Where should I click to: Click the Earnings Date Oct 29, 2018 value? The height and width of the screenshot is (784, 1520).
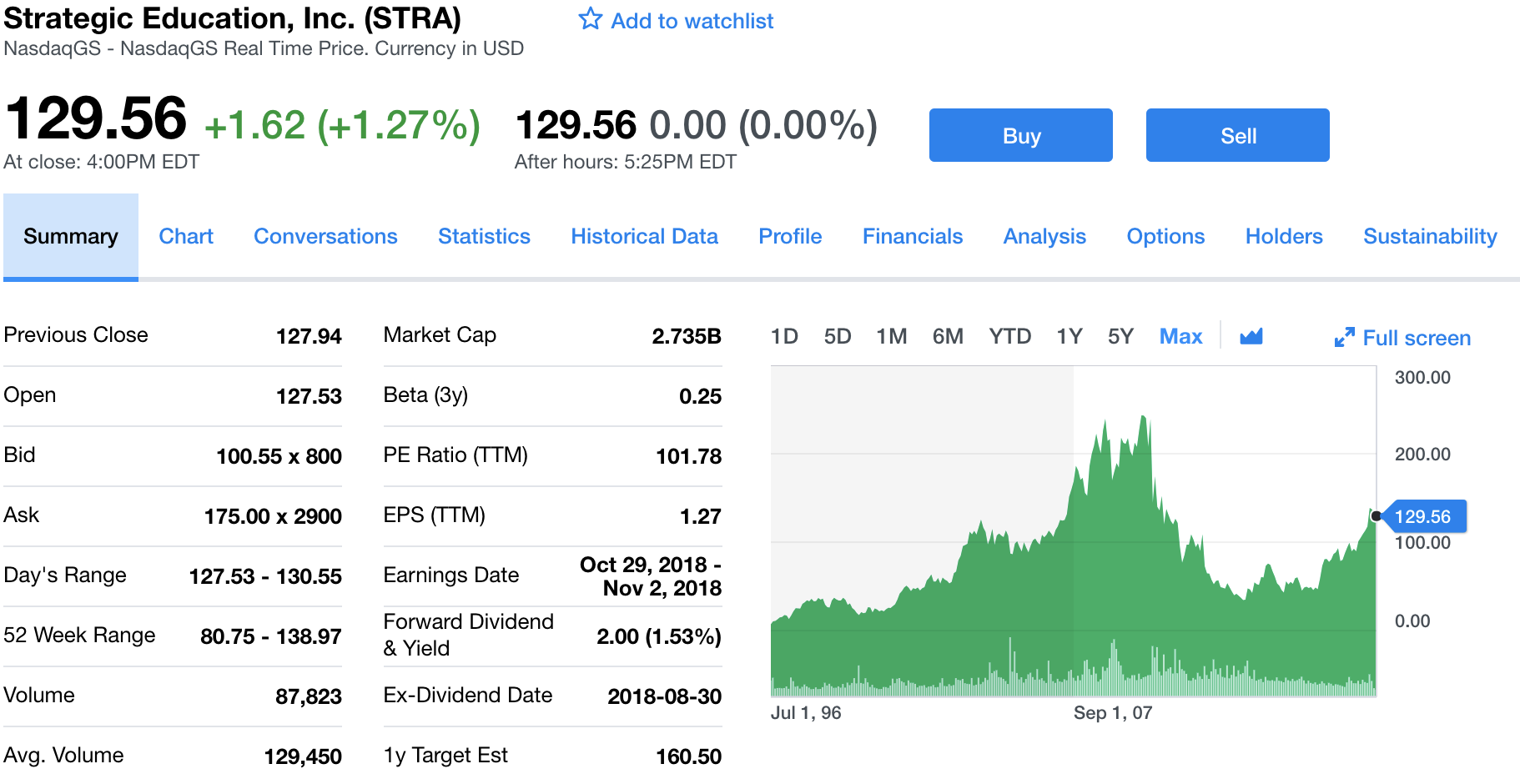pyautogui.click(x=651, y=576)
